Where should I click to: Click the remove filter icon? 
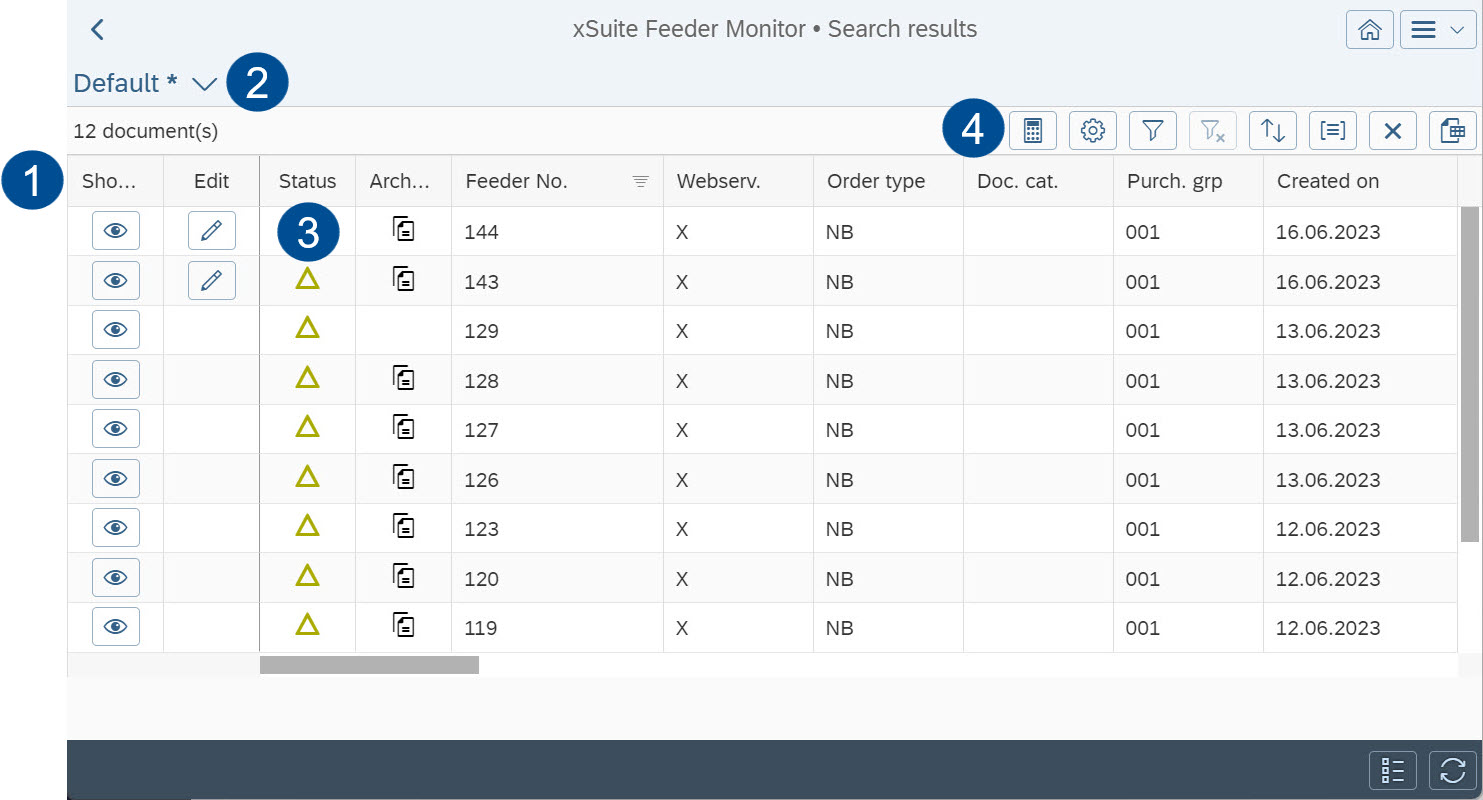(1212, 130)
